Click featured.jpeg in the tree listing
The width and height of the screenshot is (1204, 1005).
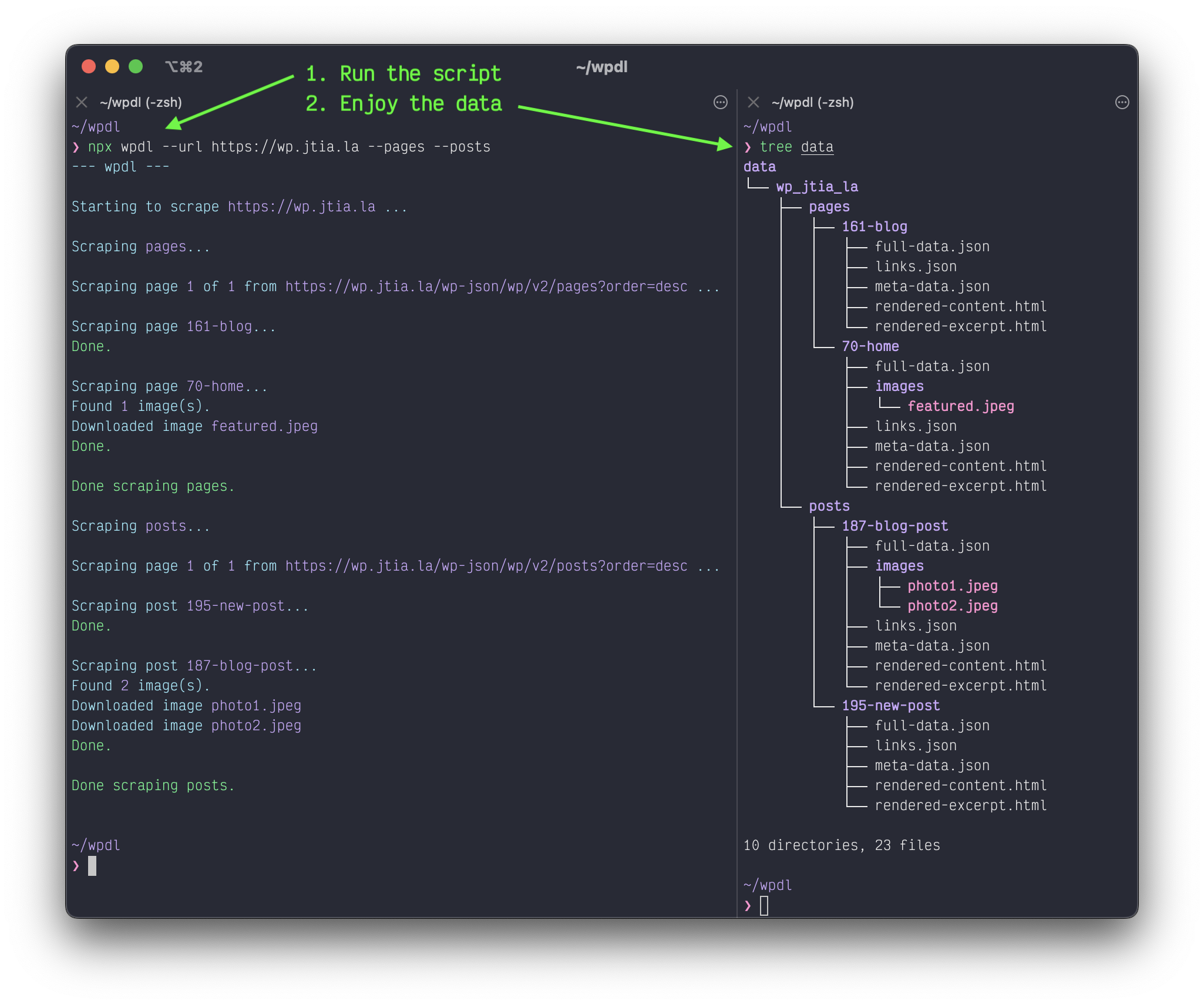pos(960,406)
